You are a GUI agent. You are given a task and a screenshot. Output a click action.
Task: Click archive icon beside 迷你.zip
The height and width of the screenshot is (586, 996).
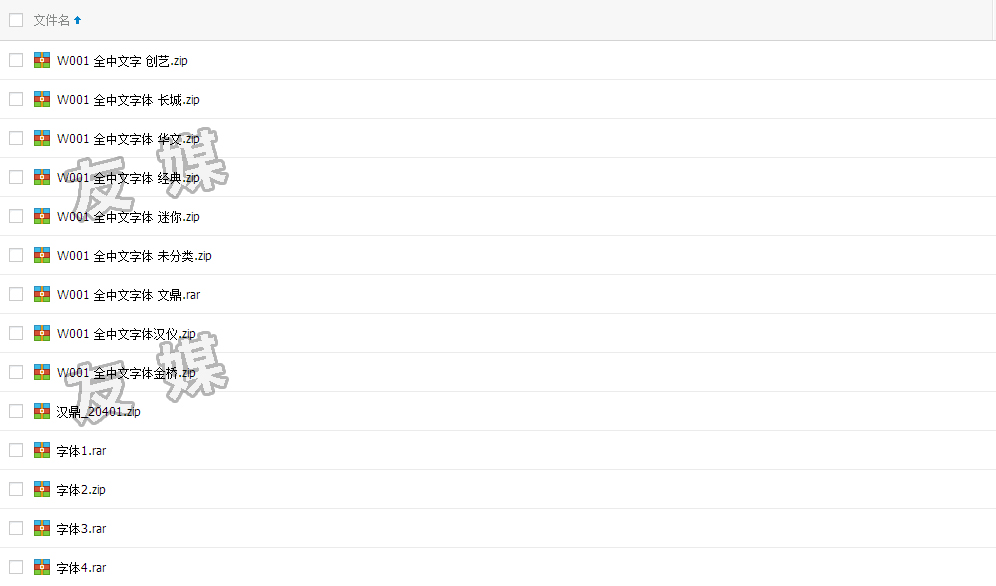42,216
